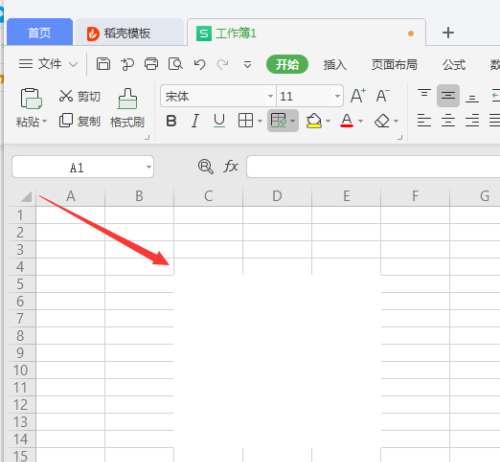Screen dimensions: 500x462
Task: Click the export to PDF icon
Action: 127,64
